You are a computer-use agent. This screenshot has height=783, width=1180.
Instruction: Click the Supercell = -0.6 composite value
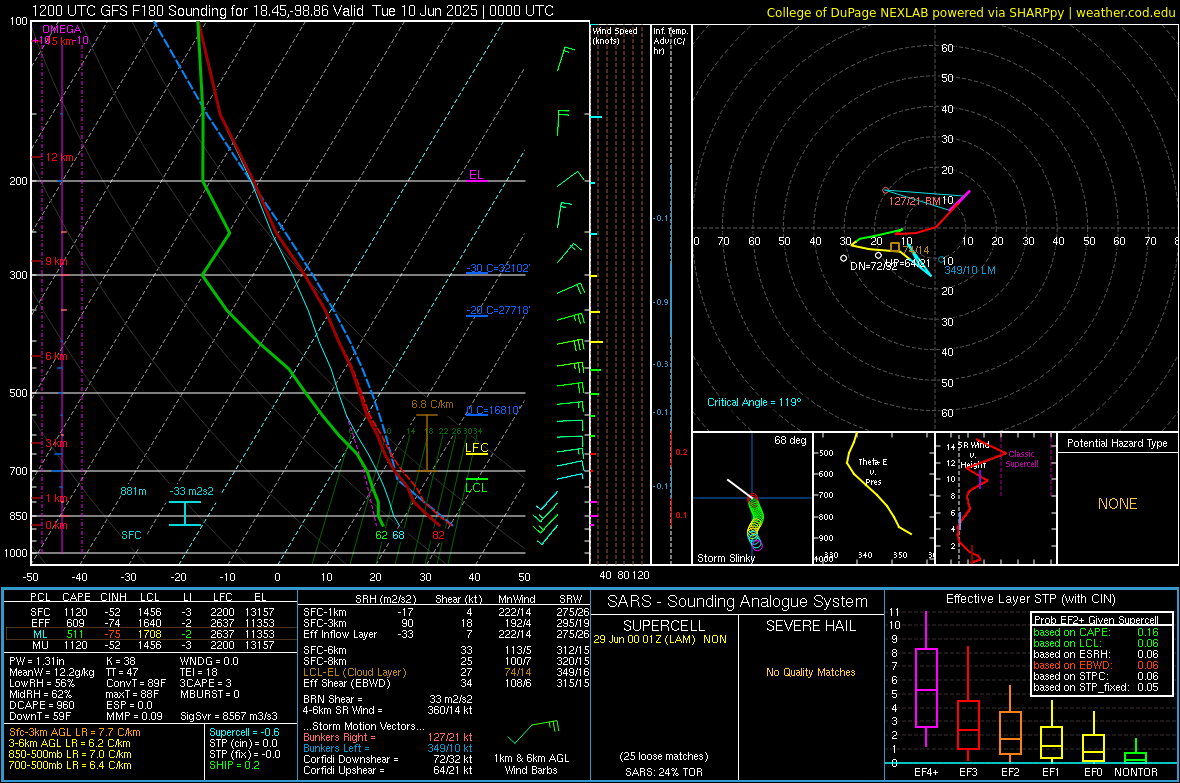[x=245, y=732]
